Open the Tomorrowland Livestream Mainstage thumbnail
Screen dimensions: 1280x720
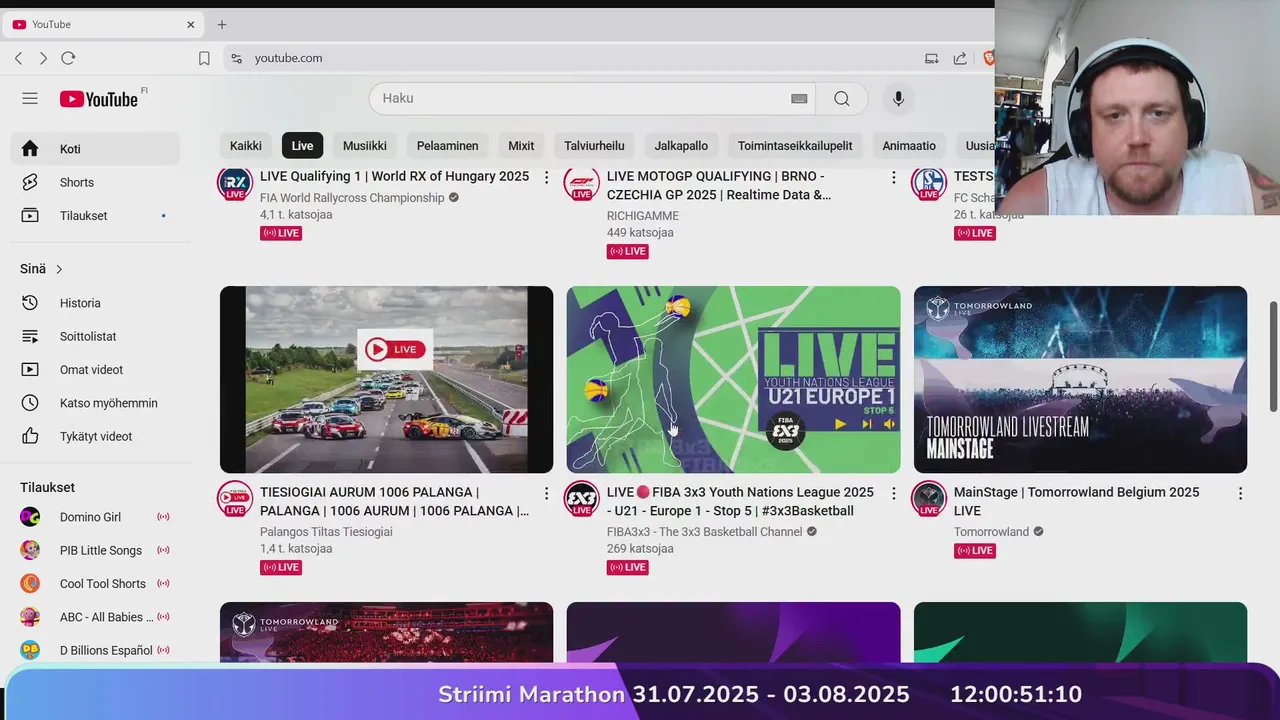tap(1080, 380)
